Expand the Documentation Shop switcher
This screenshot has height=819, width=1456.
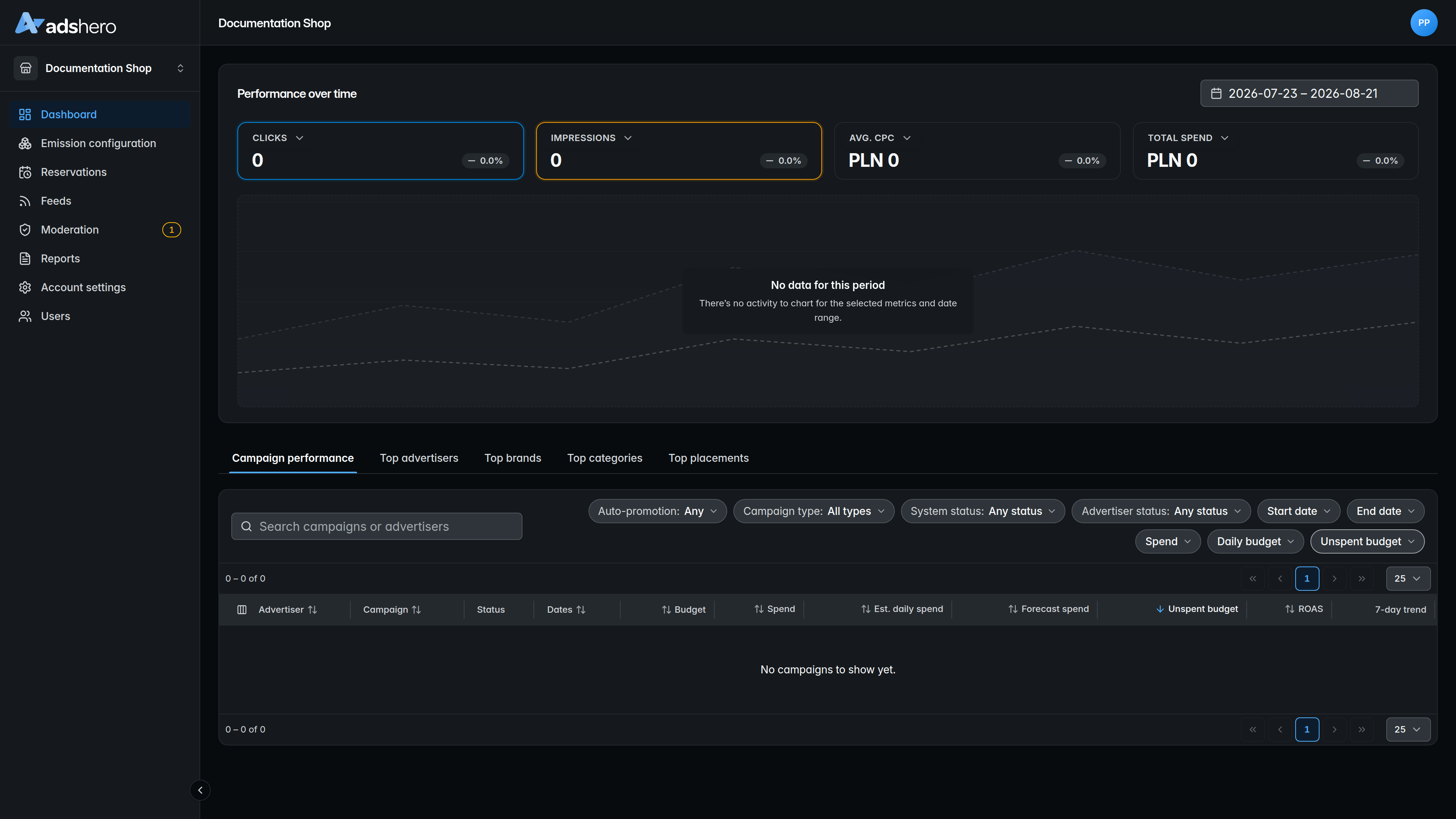click(x=100, y=68)
